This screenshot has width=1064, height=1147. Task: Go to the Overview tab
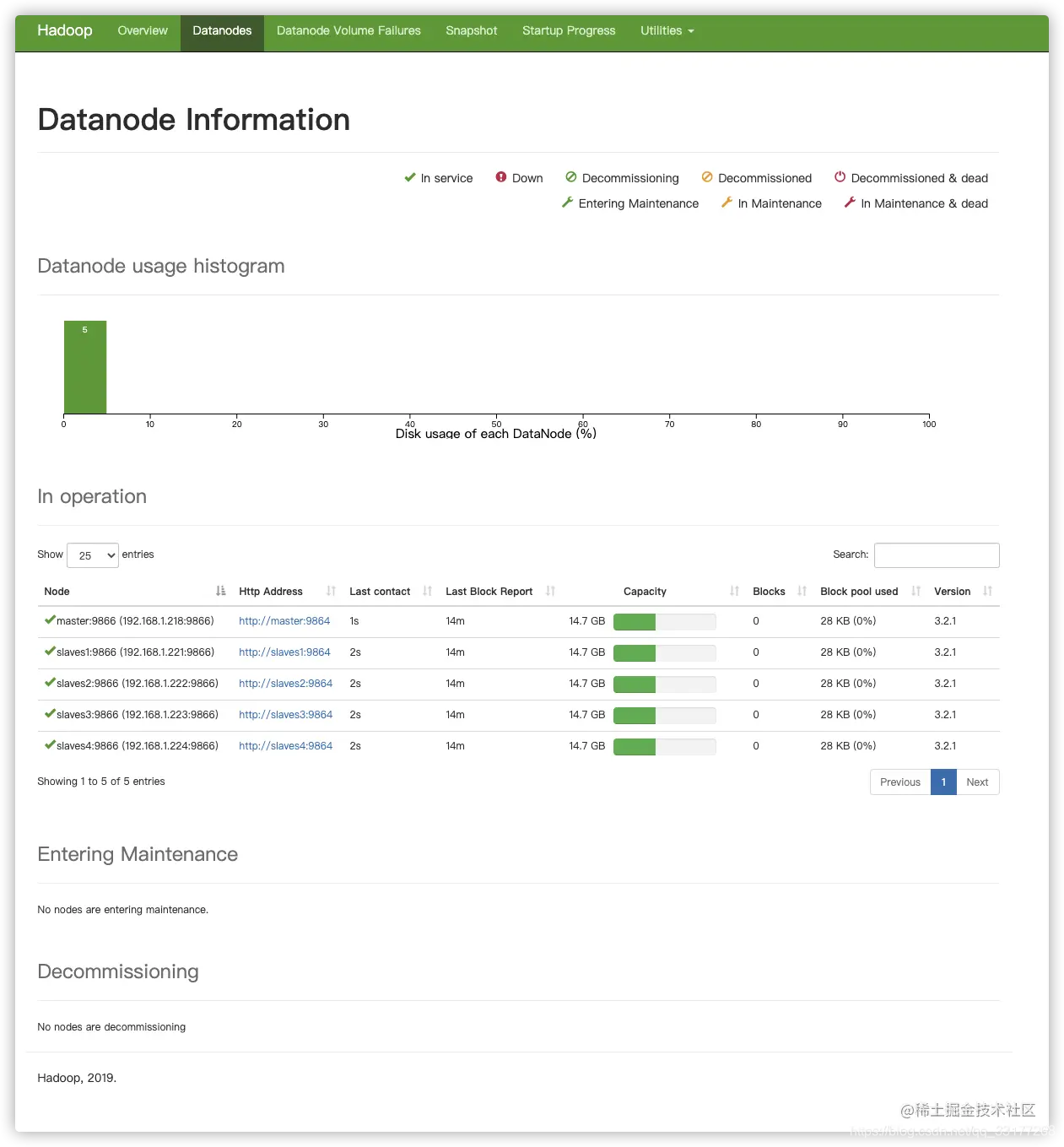pos(143,31)
